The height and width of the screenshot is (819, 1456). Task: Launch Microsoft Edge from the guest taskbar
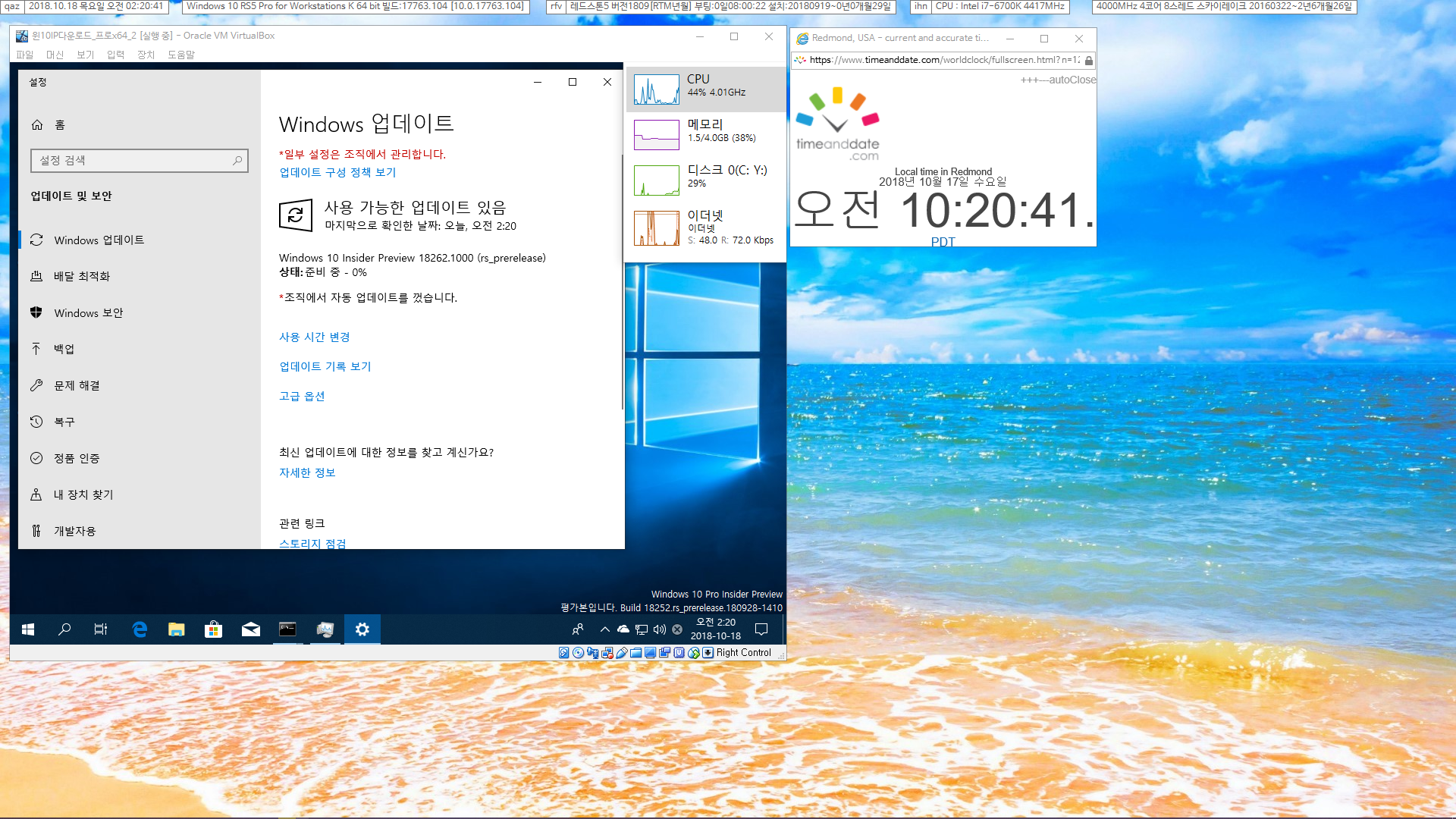[x=140, y=629]
